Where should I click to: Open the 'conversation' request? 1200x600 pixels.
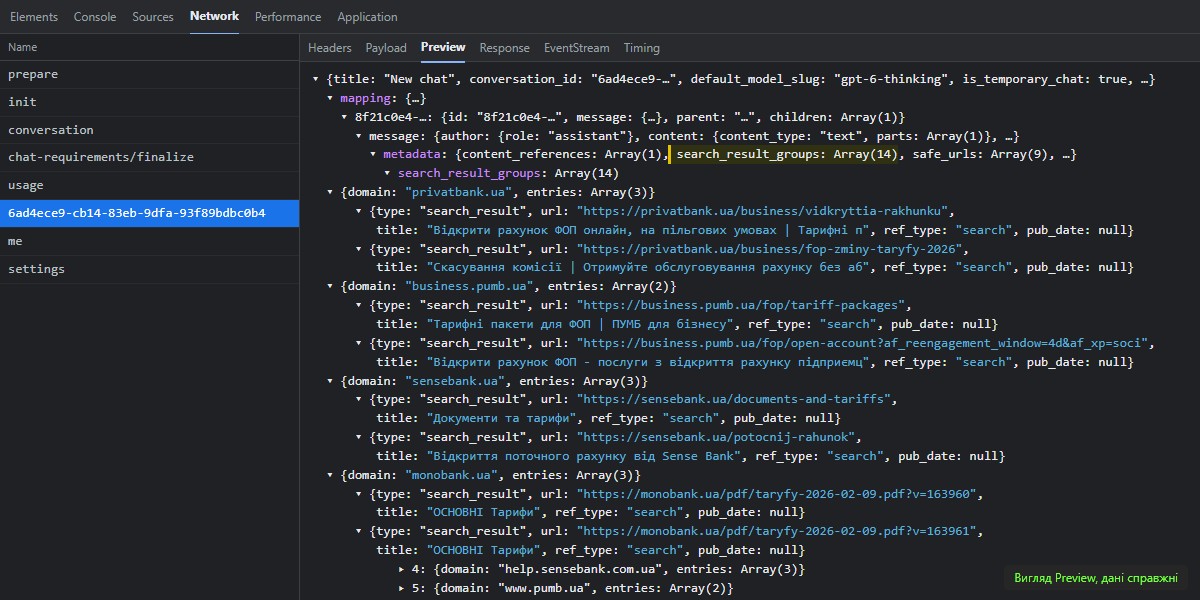(149, 130)
